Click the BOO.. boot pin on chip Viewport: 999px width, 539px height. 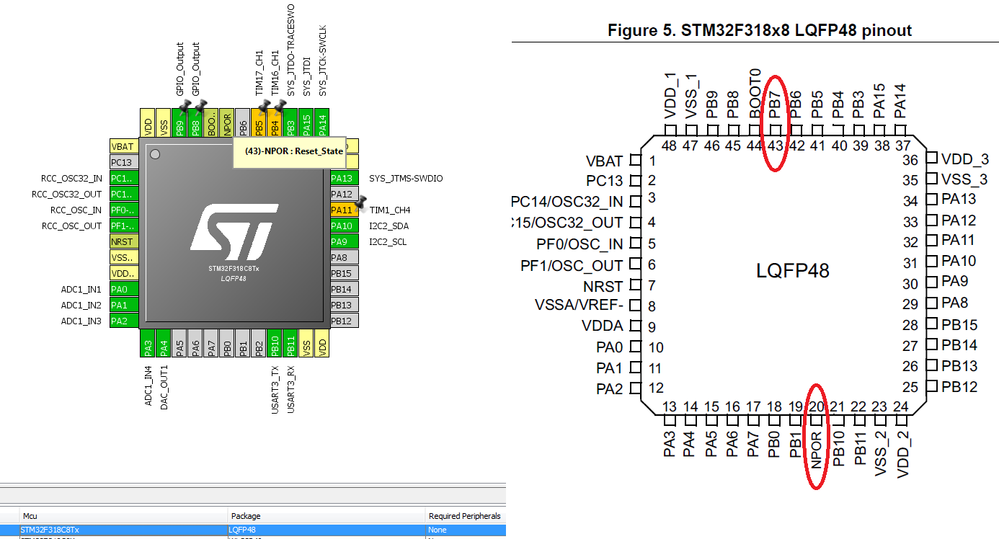[212, 122]
